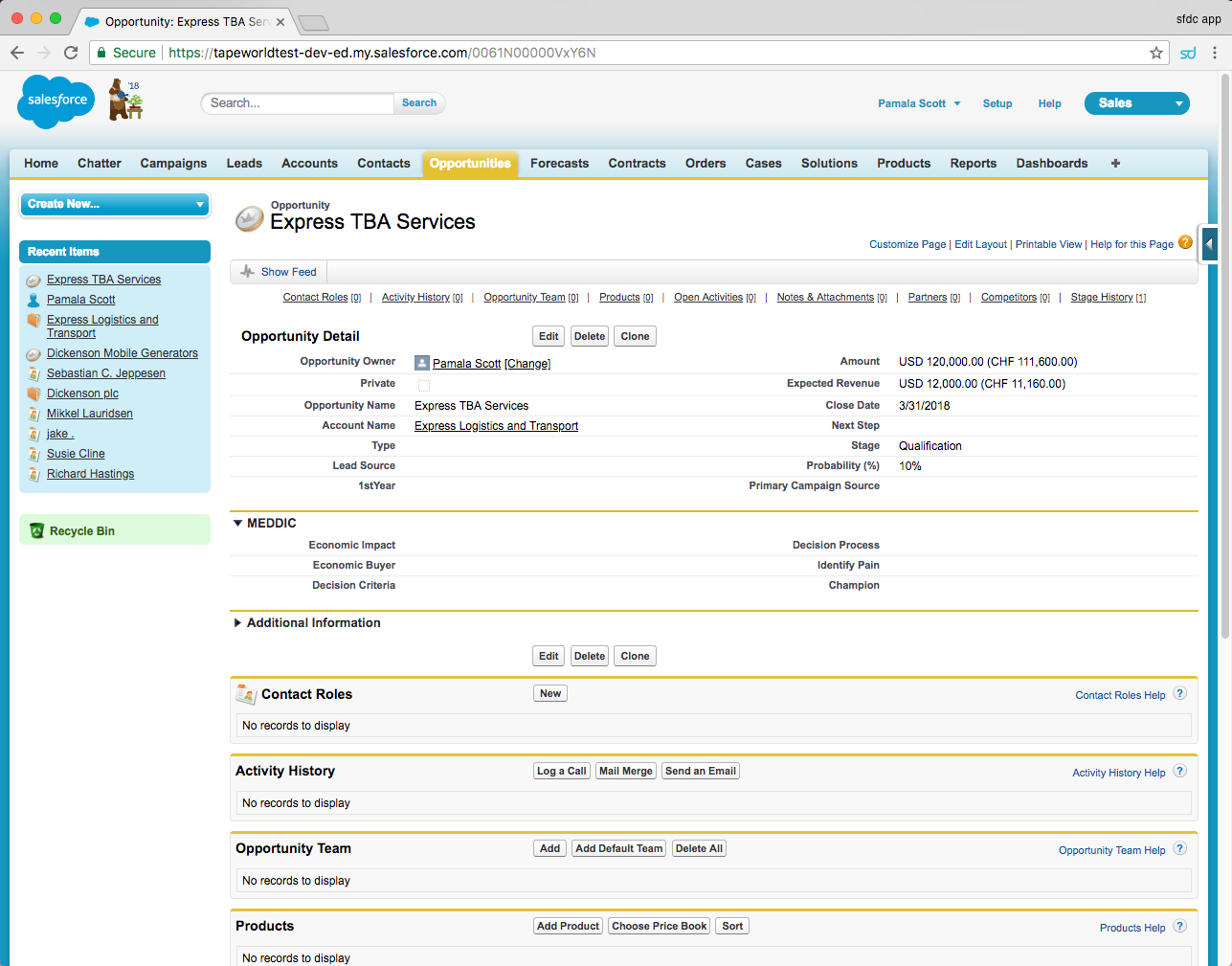Open the Chrome three-dot menu

point(1215,53)
